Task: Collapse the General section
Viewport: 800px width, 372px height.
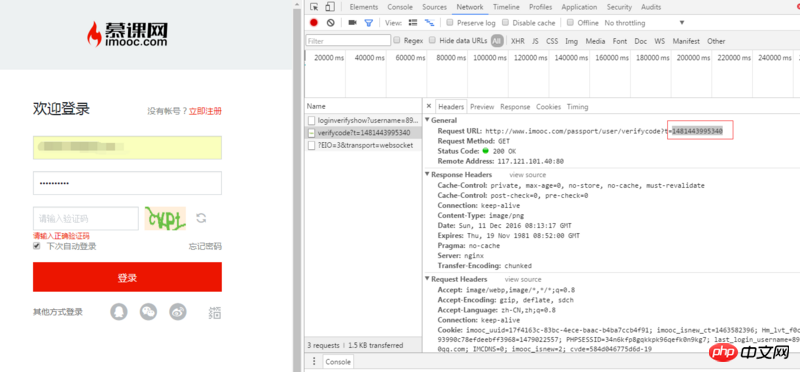Action: pyautogui.click(x=427, y=120)
